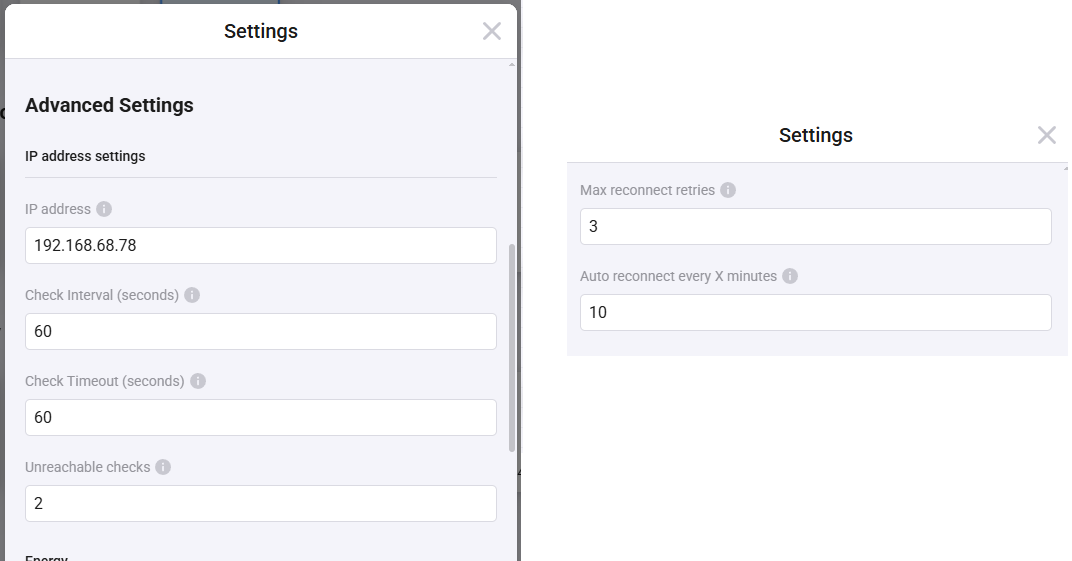Click the Advanced Settings heading
The image size is (1072, 561).
pyautogui.click(x=109, y=105)
